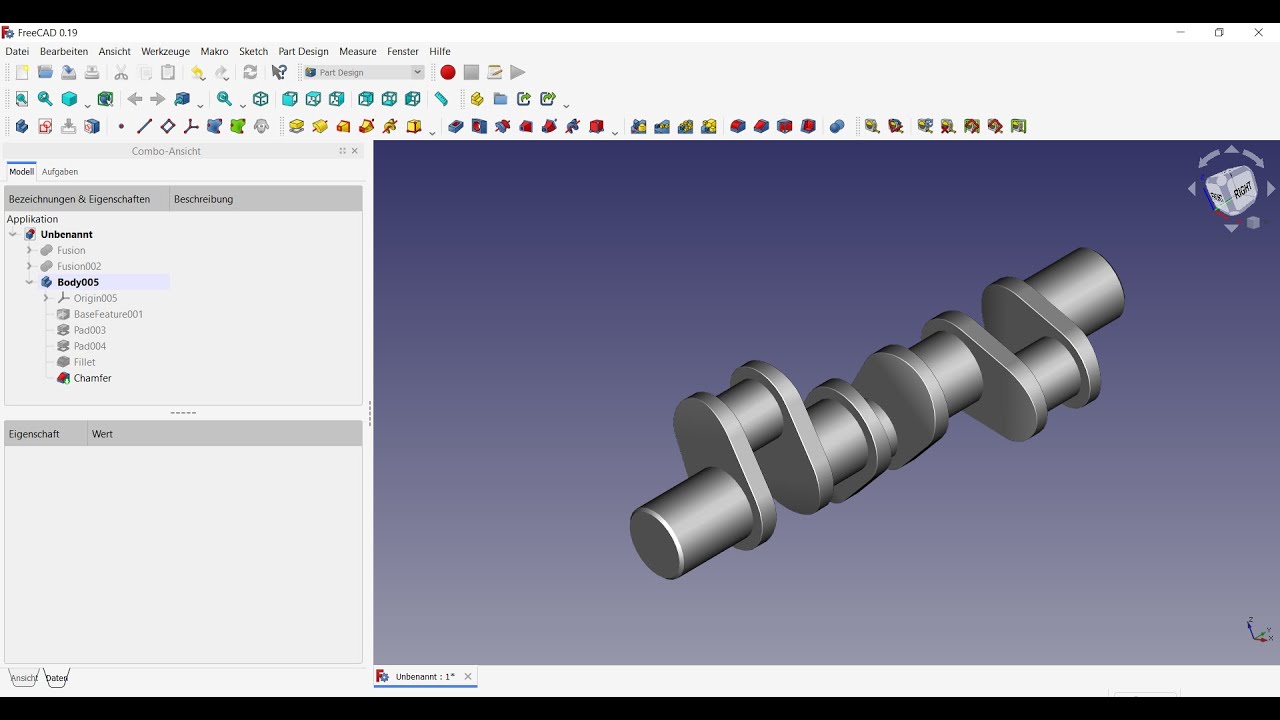The image size is (1280, 720).
Task: Close the Combo-Ansicht panel
Action: click(355, 151)
